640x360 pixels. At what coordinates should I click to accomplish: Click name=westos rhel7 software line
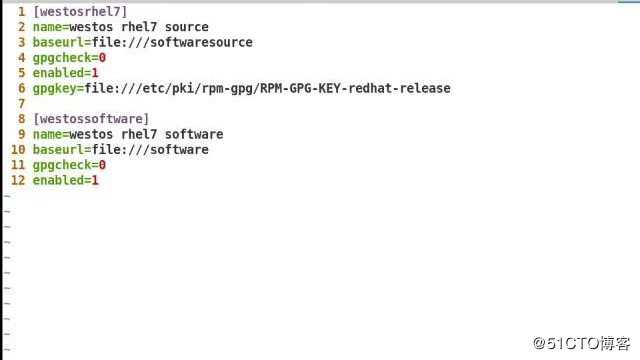coord(128,134)
